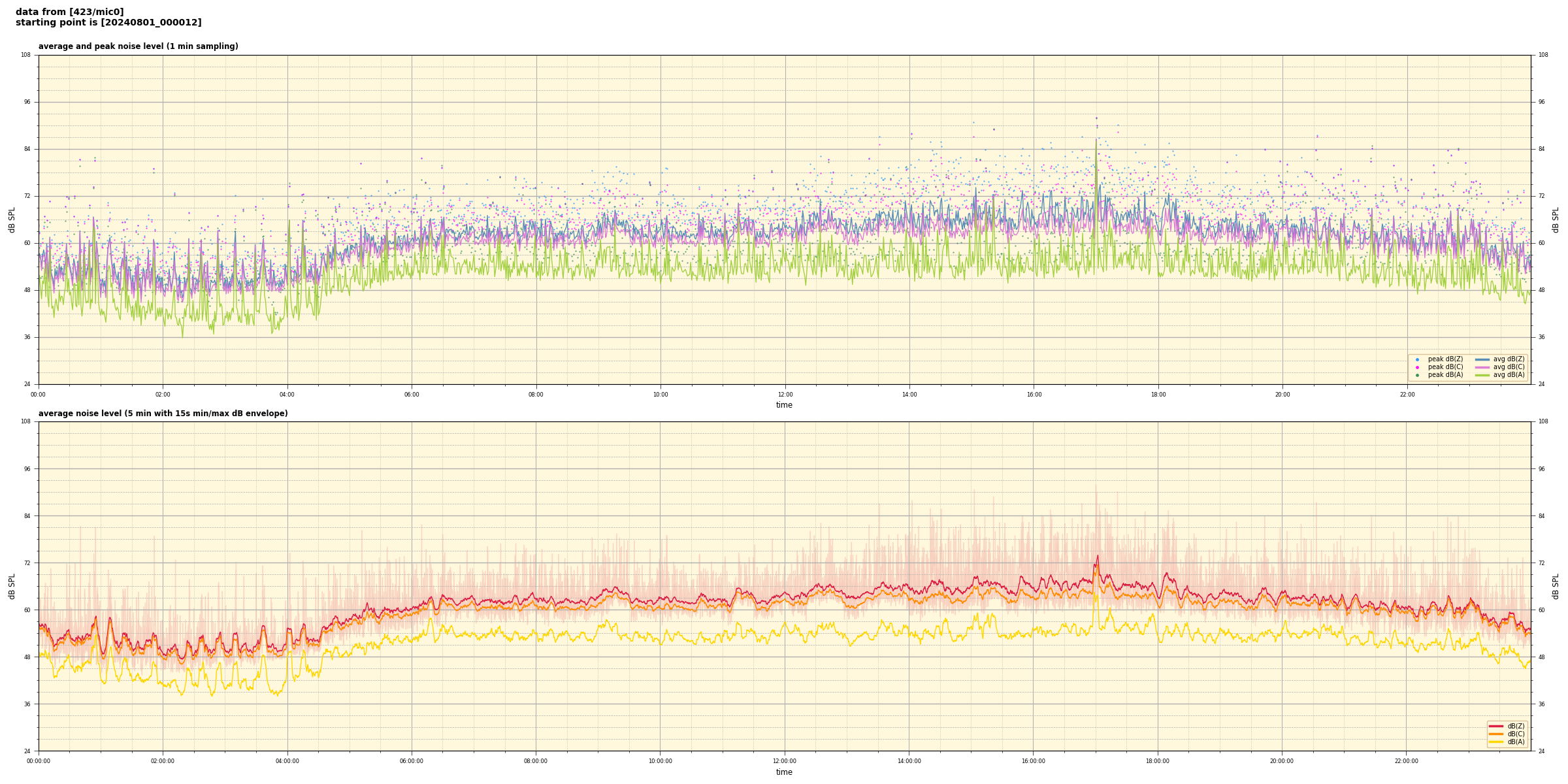
Task: Click the orange dB(C) legend entry in bottom chart
Action: (x=1497, y=734)
